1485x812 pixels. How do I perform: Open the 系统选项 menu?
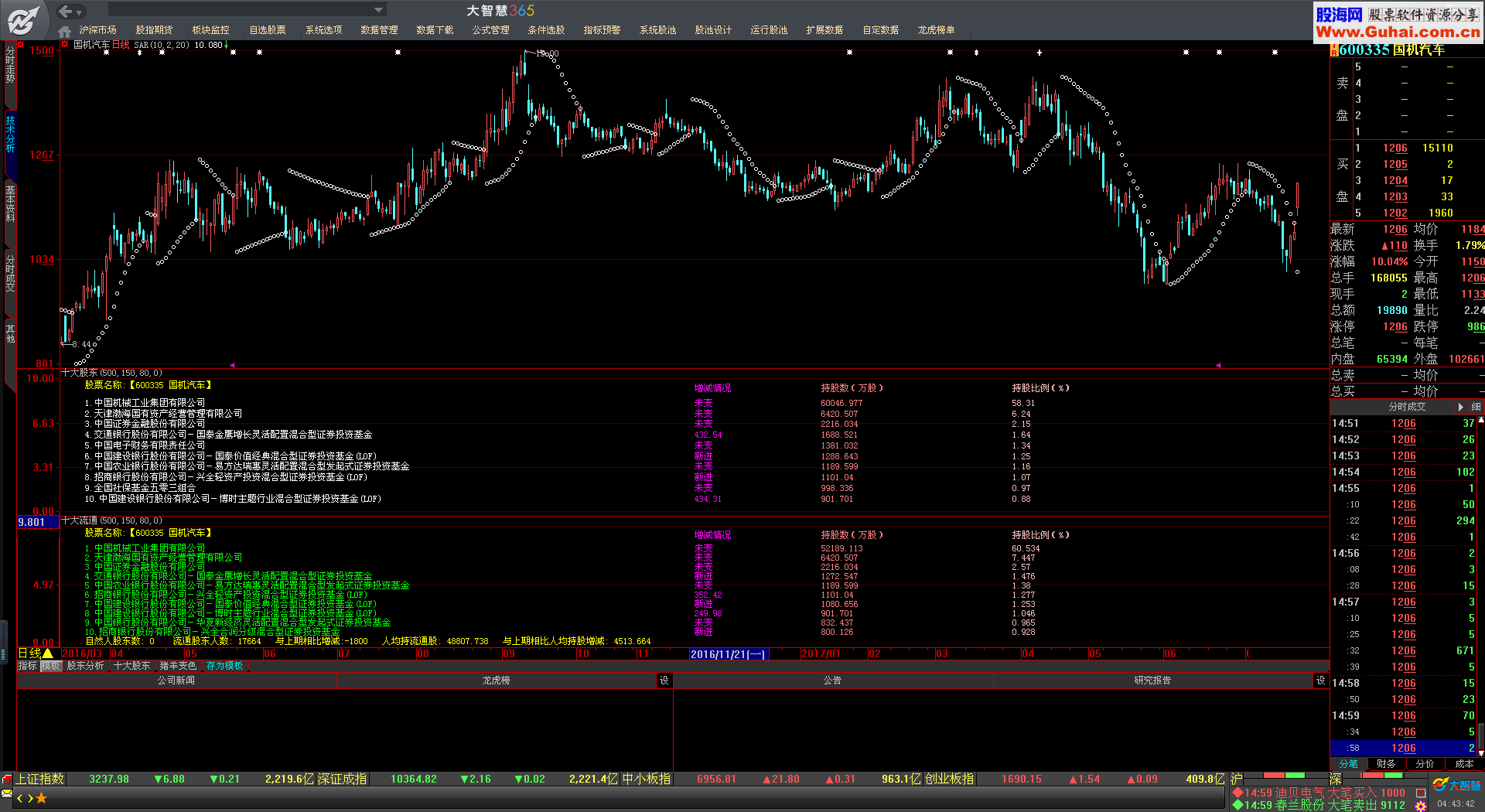323,30
